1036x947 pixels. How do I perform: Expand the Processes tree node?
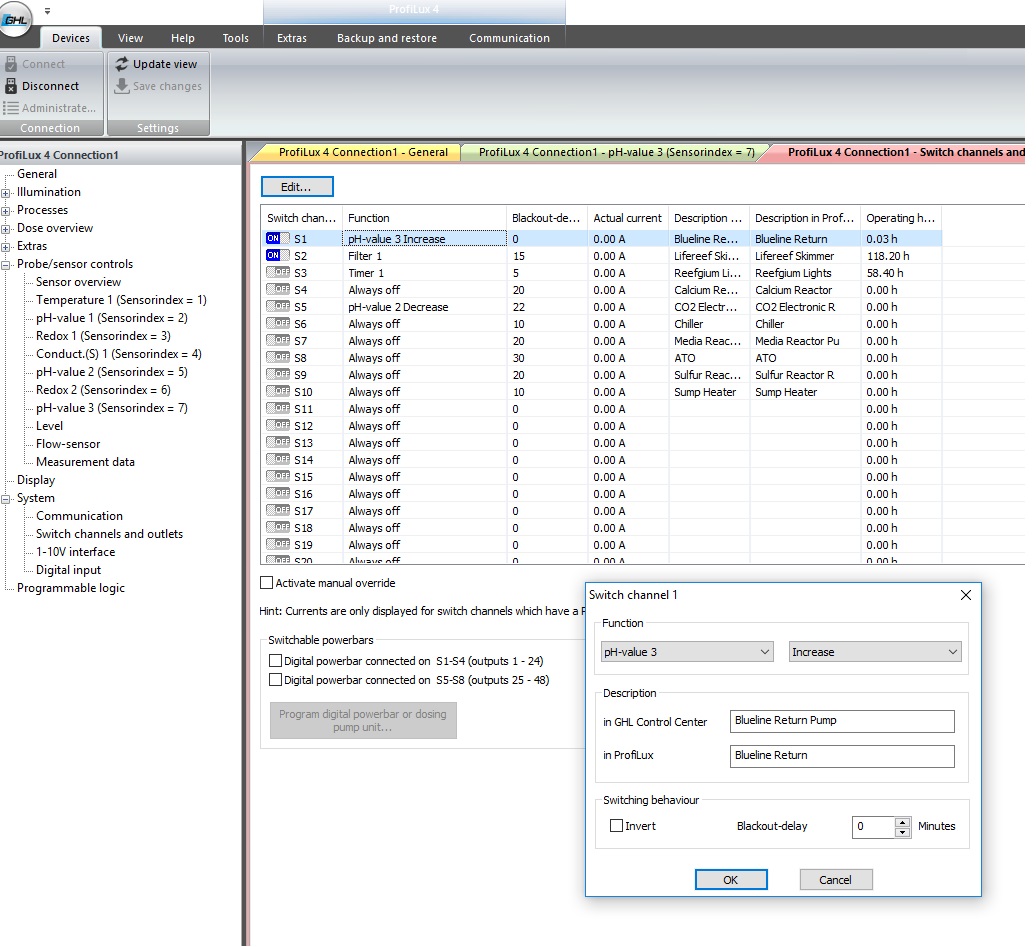(x=6, y=211)
